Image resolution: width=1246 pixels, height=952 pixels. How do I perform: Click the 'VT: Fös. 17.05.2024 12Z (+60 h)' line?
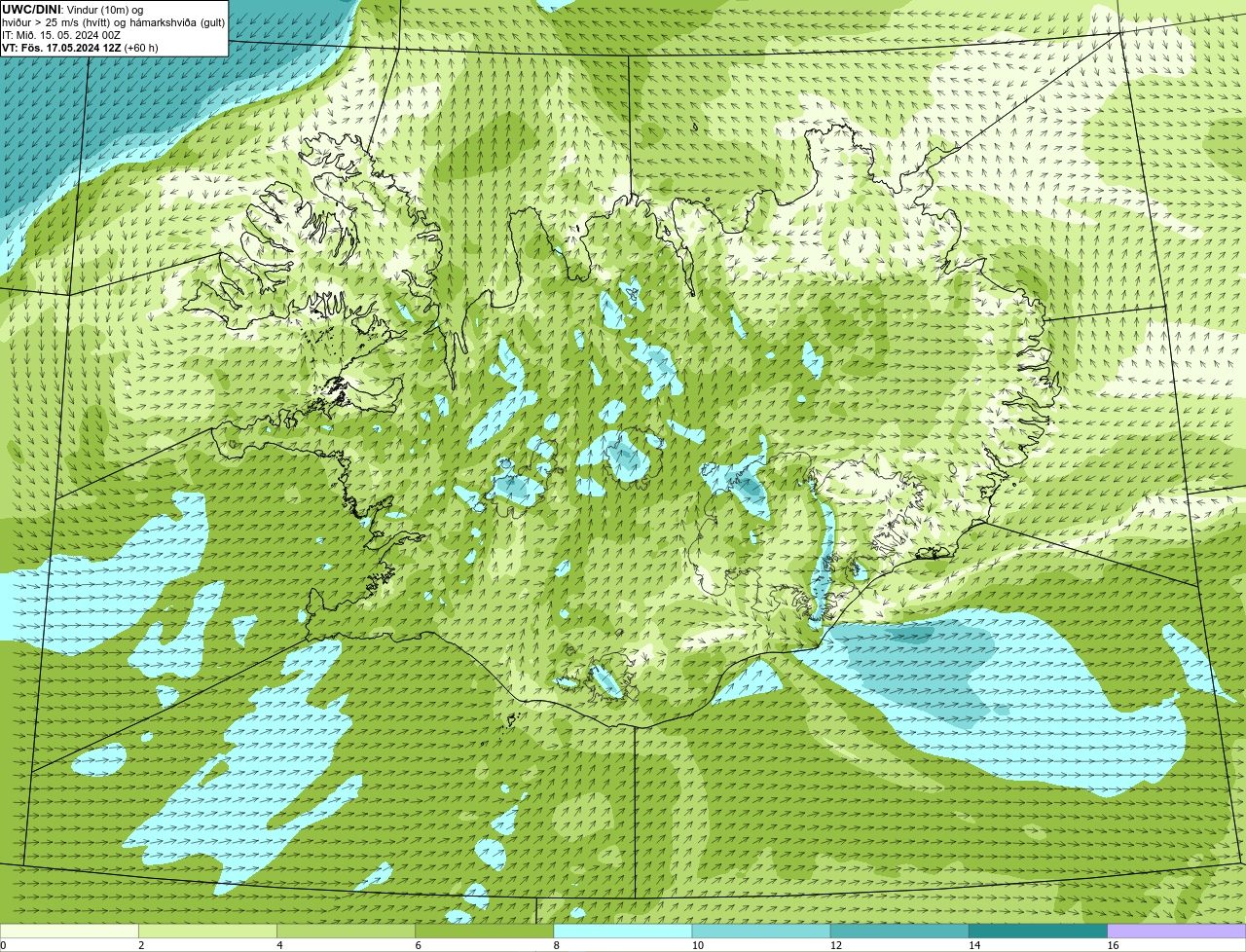tap(80, 48)
